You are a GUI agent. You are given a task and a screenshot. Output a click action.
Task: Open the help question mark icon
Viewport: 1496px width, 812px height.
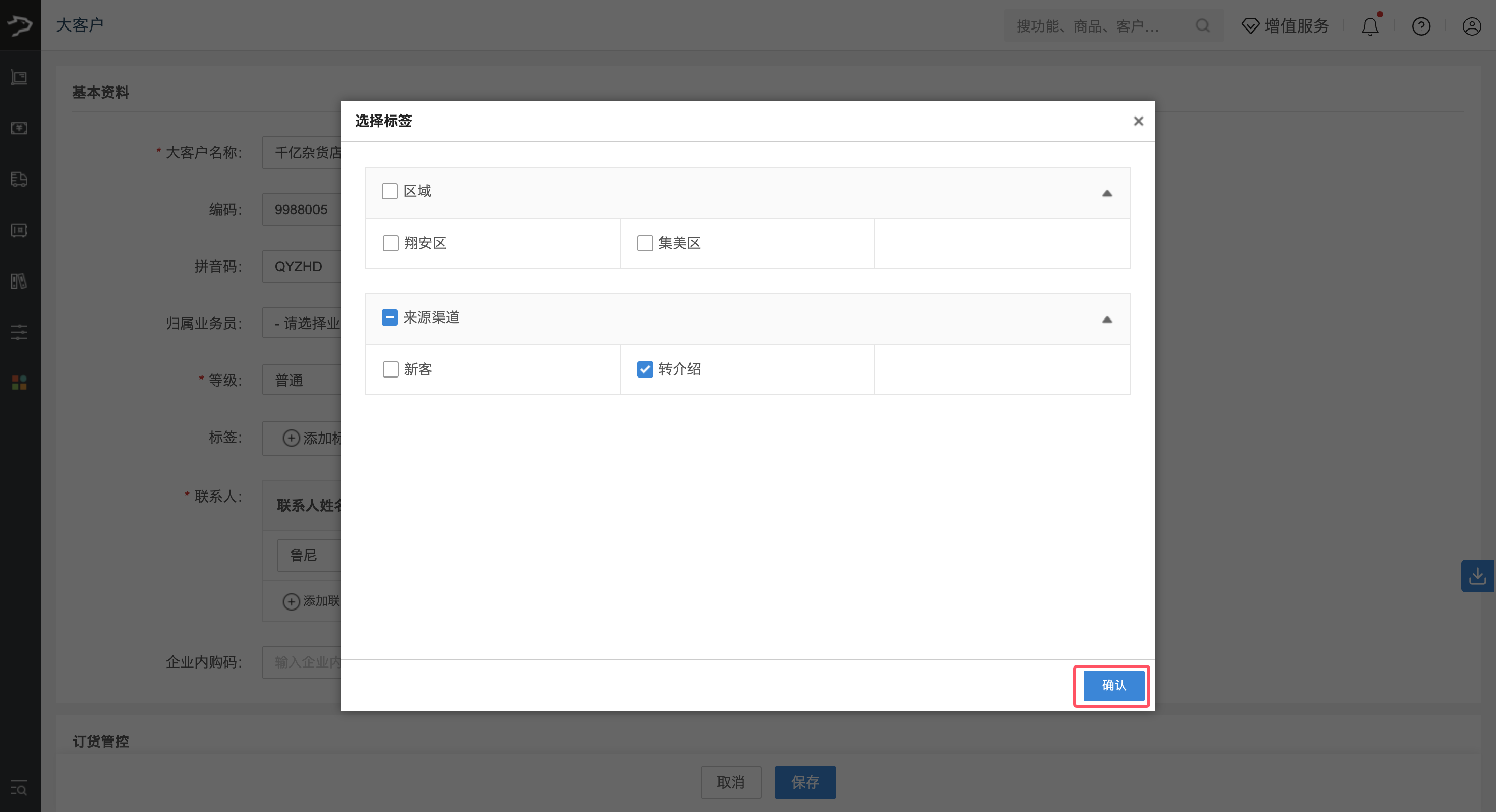tap(1421, 26)
